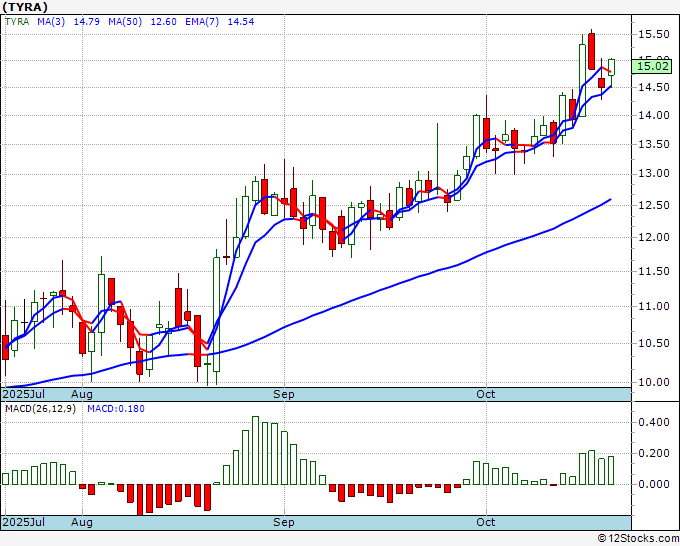Click the 12.00 price axis label
This screenshot has width=680, height=546.
[654, 237]
